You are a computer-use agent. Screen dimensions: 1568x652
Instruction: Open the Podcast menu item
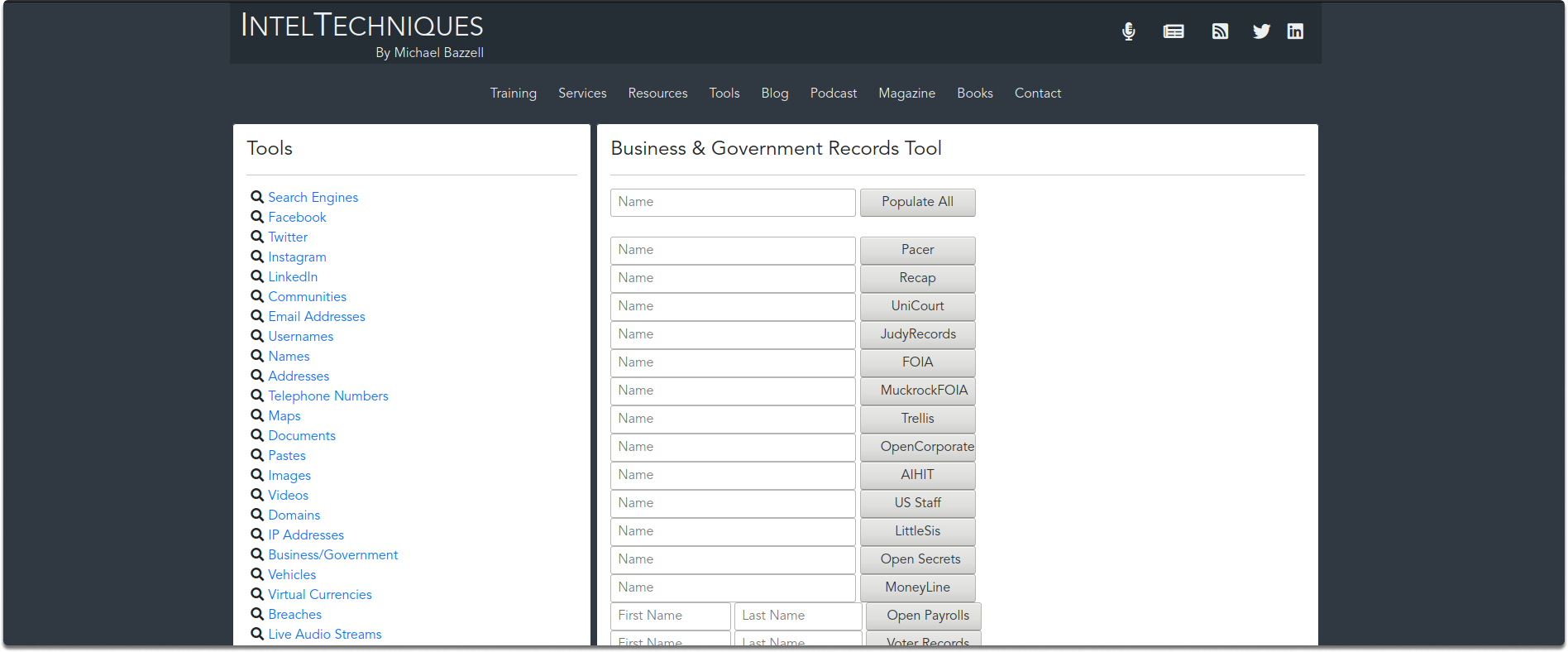pyautogui.click(x=834, y=93)
